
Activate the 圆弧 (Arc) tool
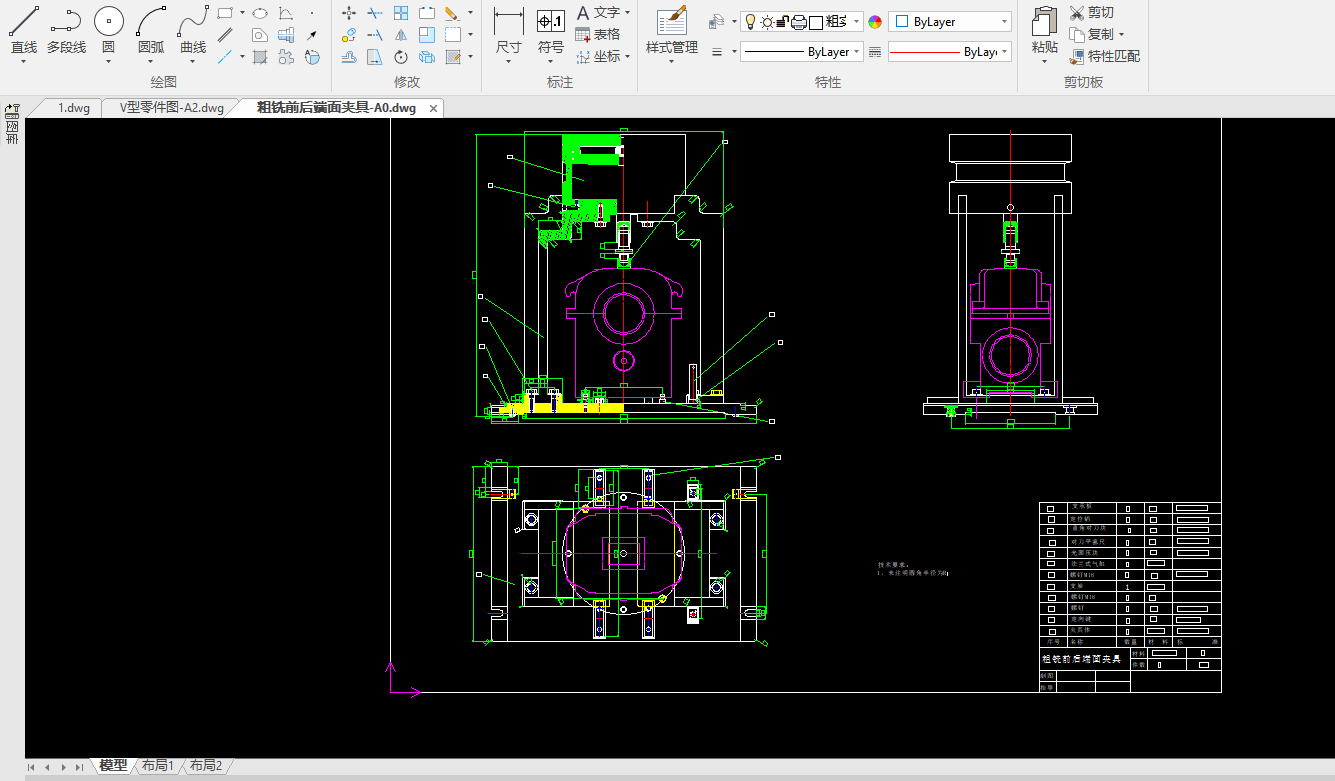point(151,22)
